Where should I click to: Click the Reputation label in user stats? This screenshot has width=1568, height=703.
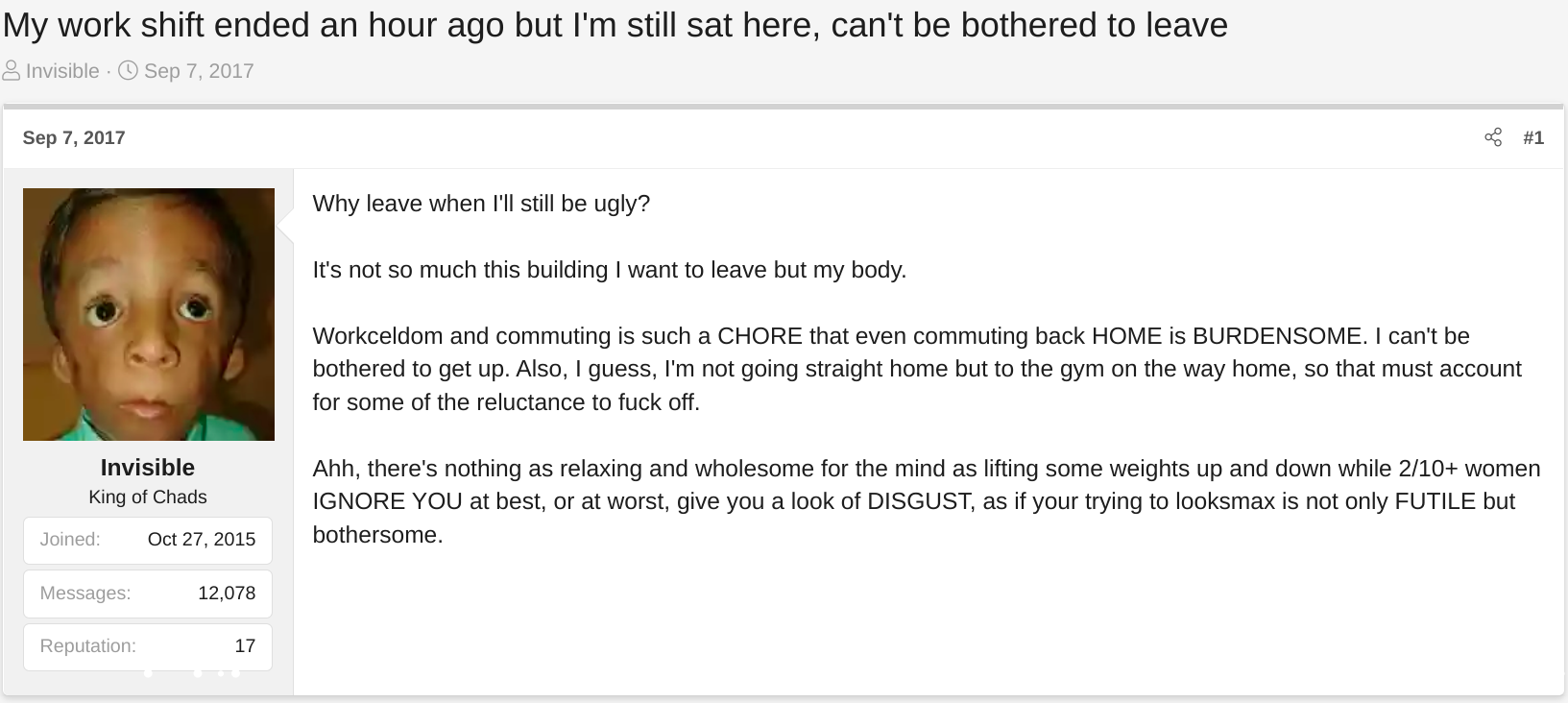tap(87, 646)
